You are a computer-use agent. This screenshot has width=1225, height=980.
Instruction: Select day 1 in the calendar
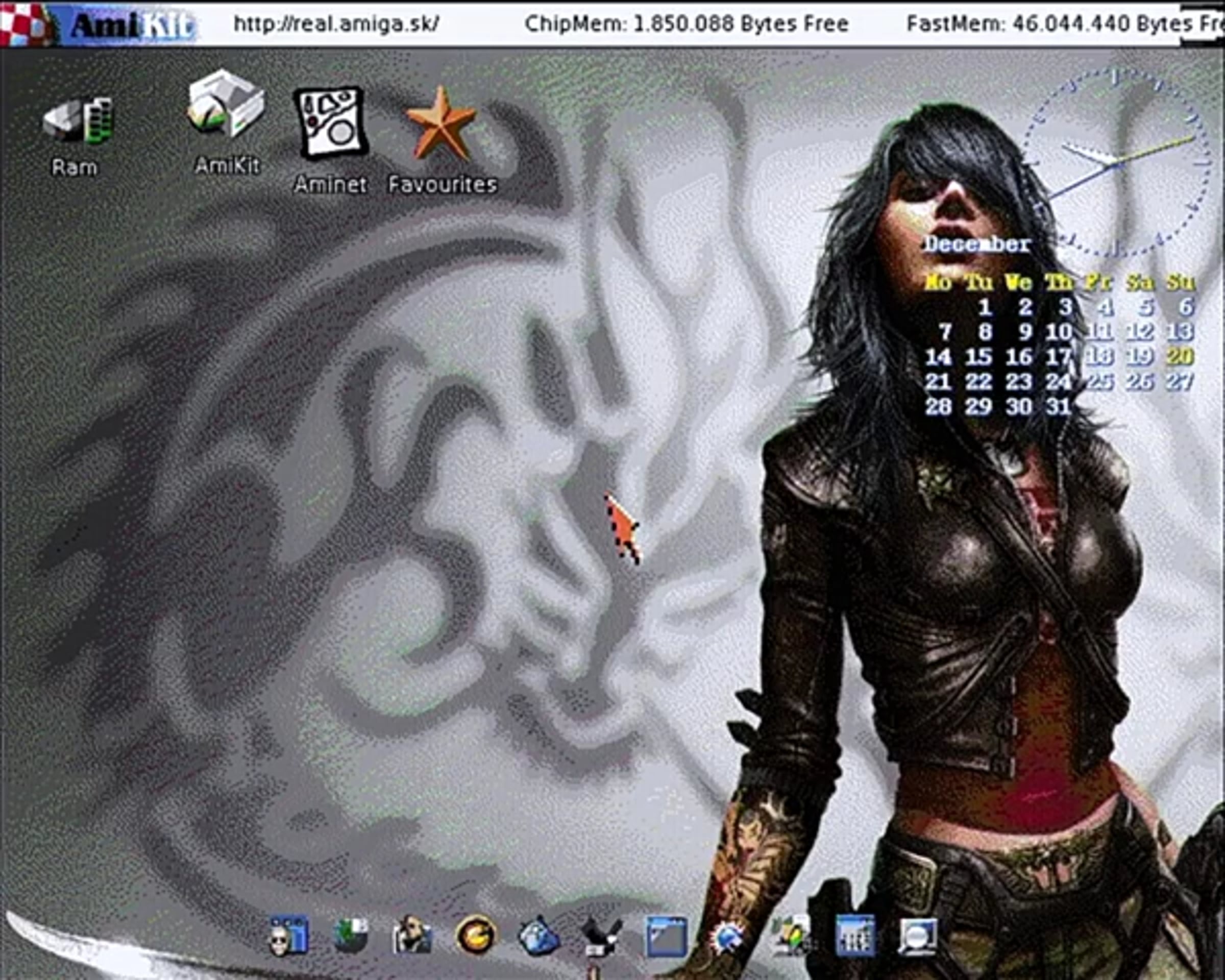coord(985,307)
